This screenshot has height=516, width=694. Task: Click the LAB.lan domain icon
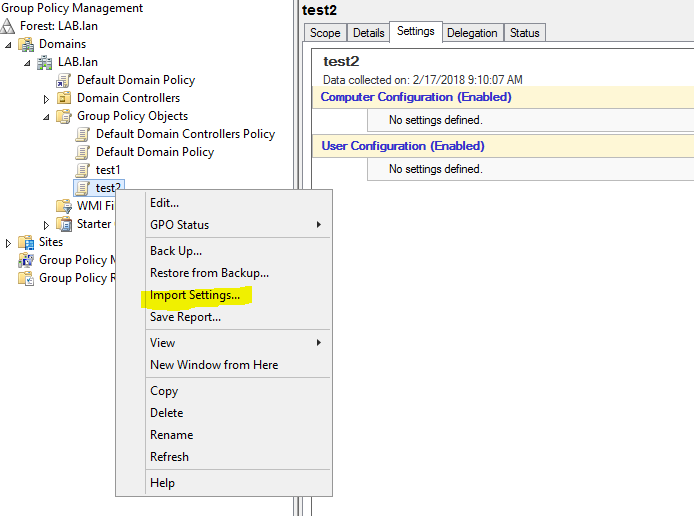pos(44,62)
